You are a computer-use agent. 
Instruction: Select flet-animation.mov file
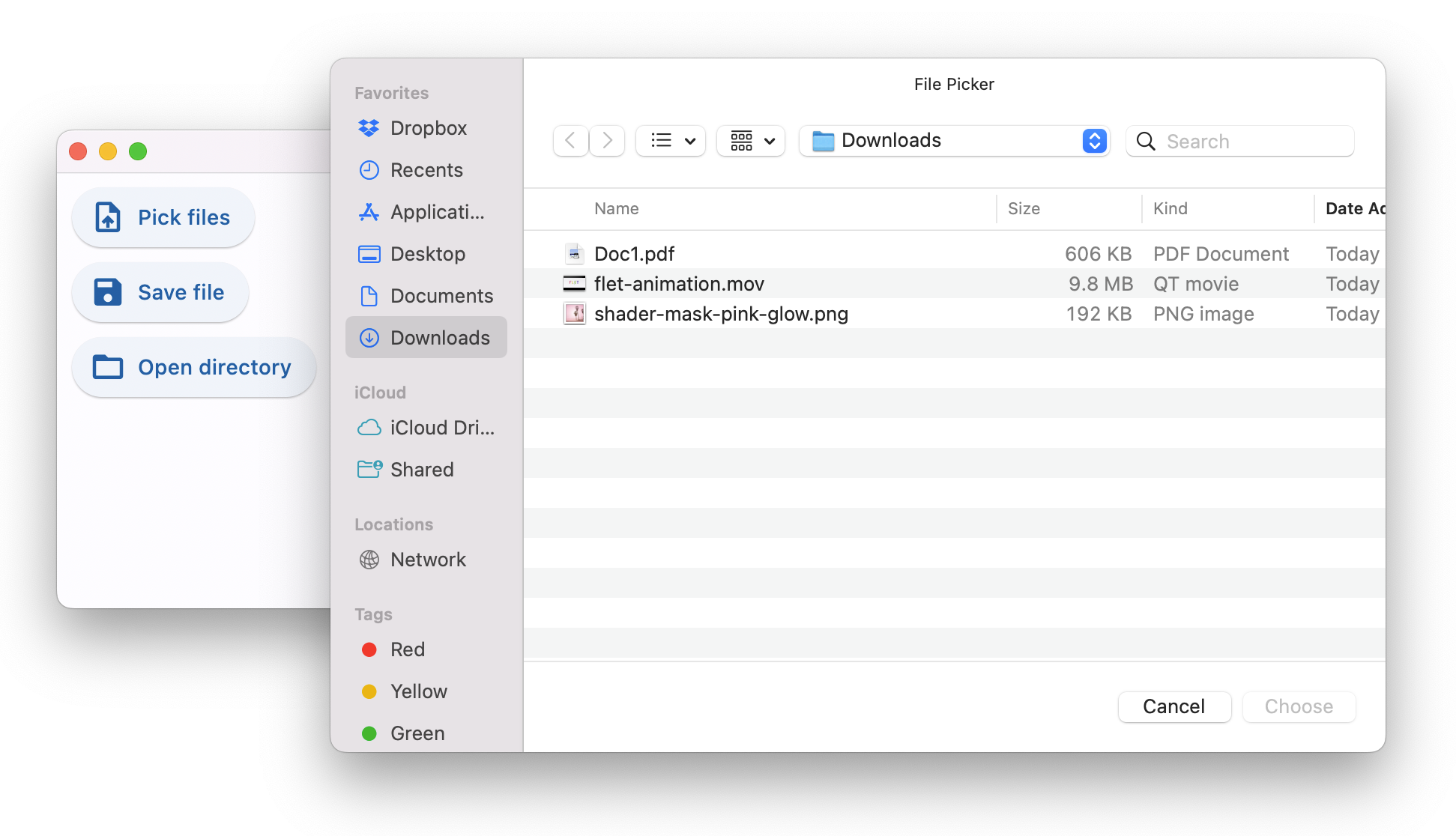[x=679, y=283]
